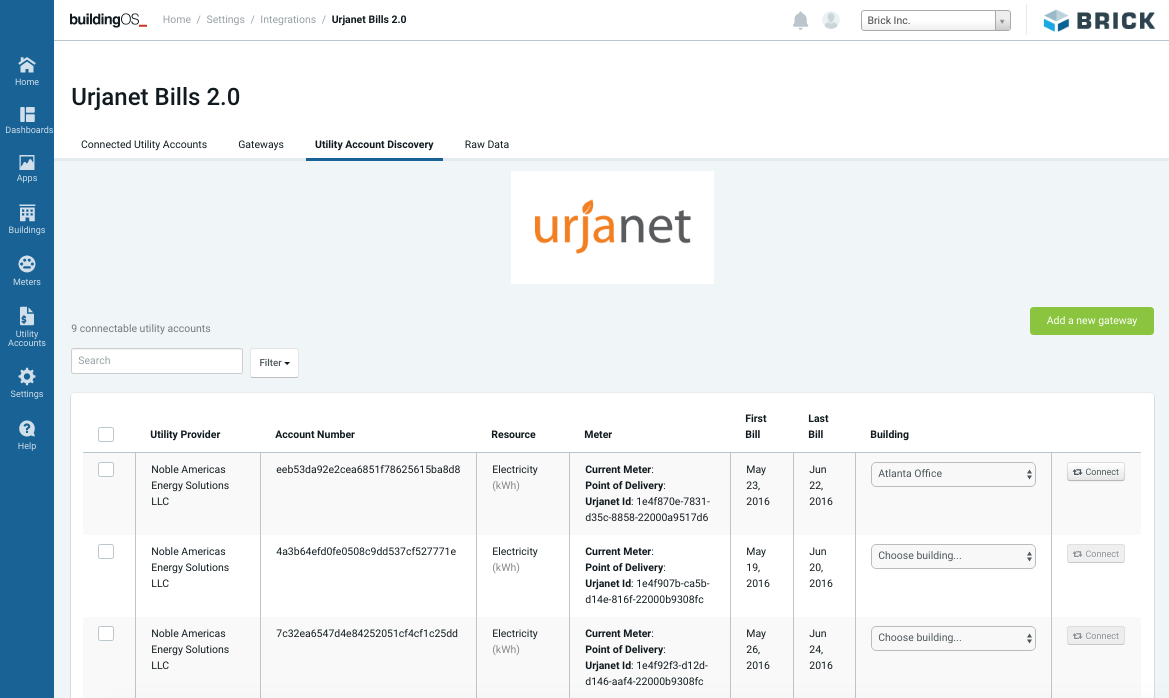1169x698 pixels.
Task: Open Utility Accounts in sidebar
Action: click(x=27, y=327)
